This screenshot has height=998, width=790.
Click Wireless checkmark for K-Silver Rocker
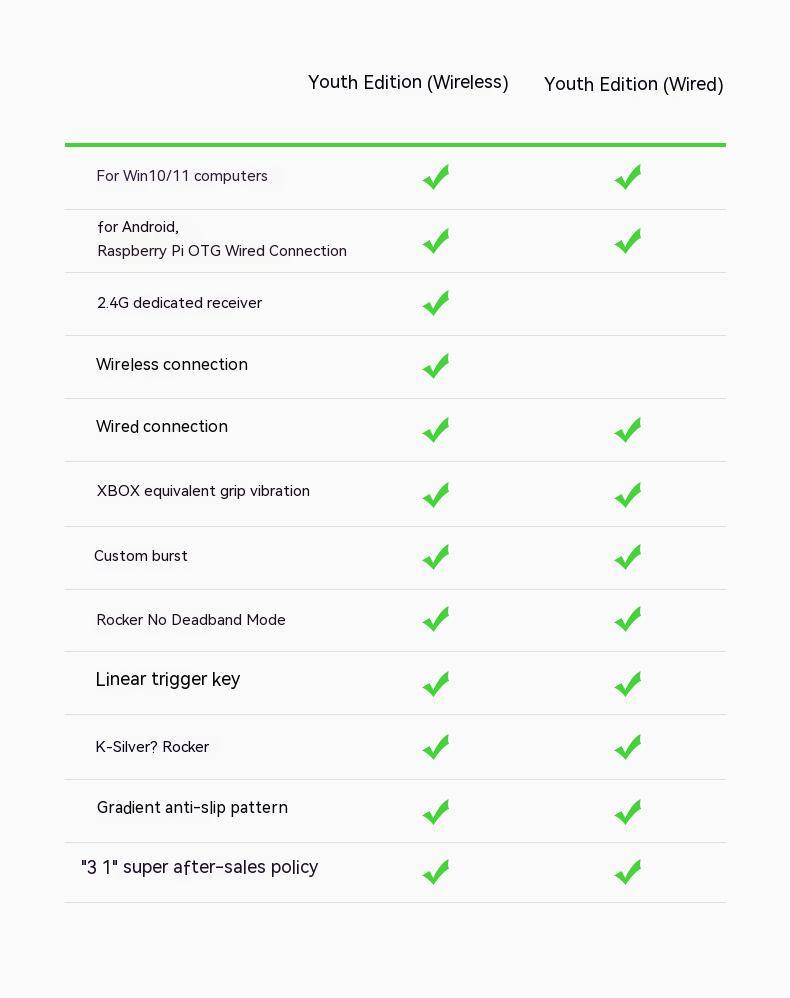[436, 747]
